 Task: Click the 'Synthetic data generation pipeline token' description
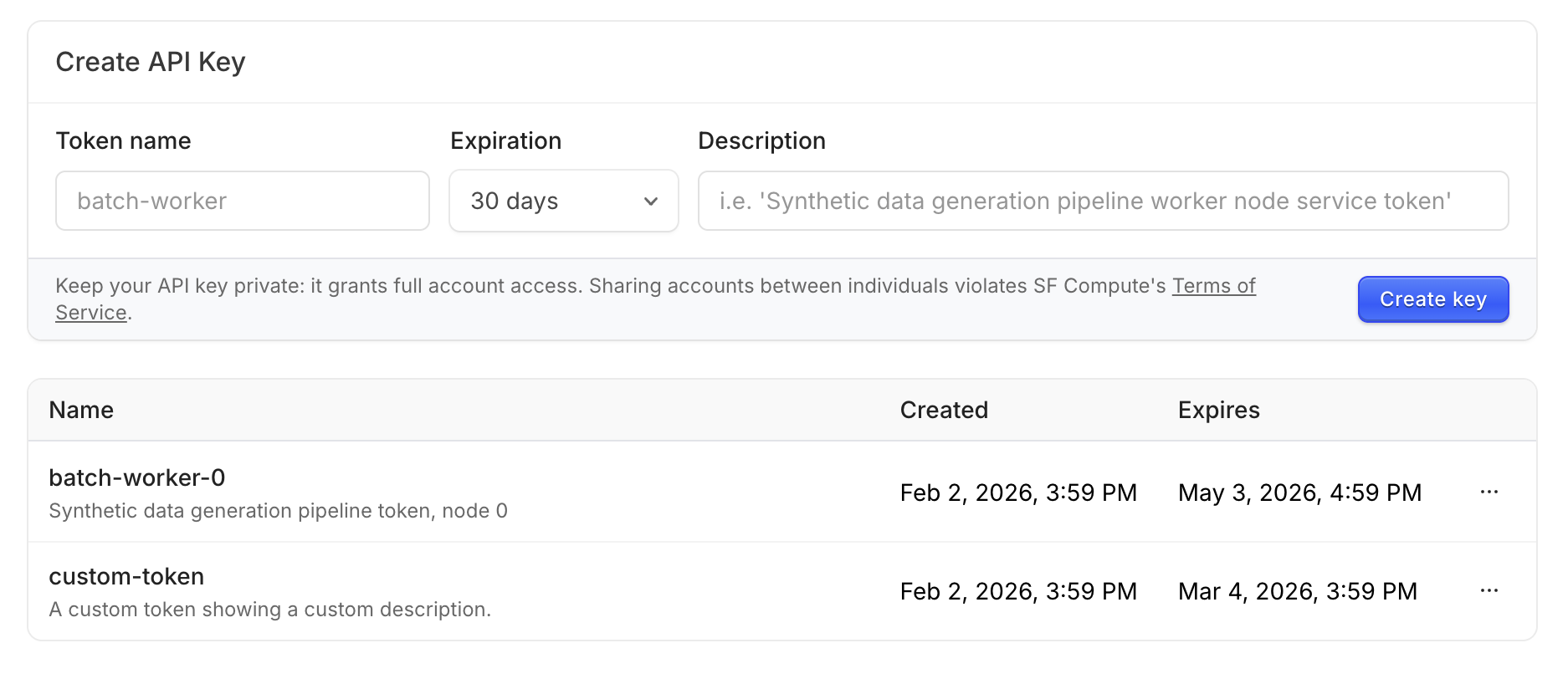[x=278, y=511]
